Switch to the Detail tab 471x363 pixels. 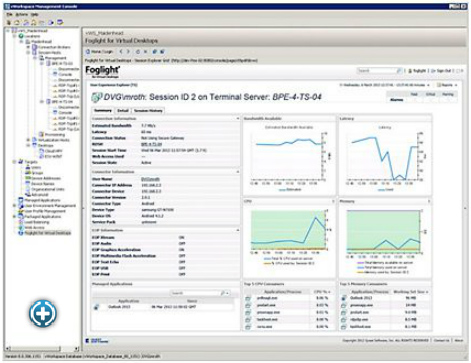(123, 111)
